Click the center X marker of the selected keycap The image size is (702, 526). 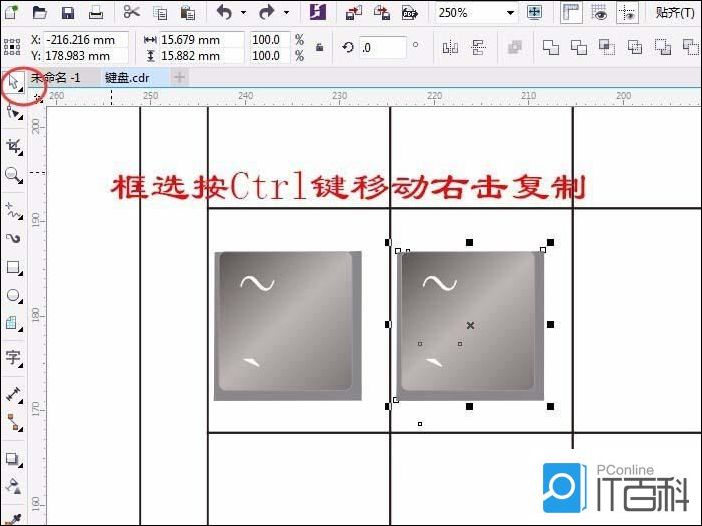(470, 325)
